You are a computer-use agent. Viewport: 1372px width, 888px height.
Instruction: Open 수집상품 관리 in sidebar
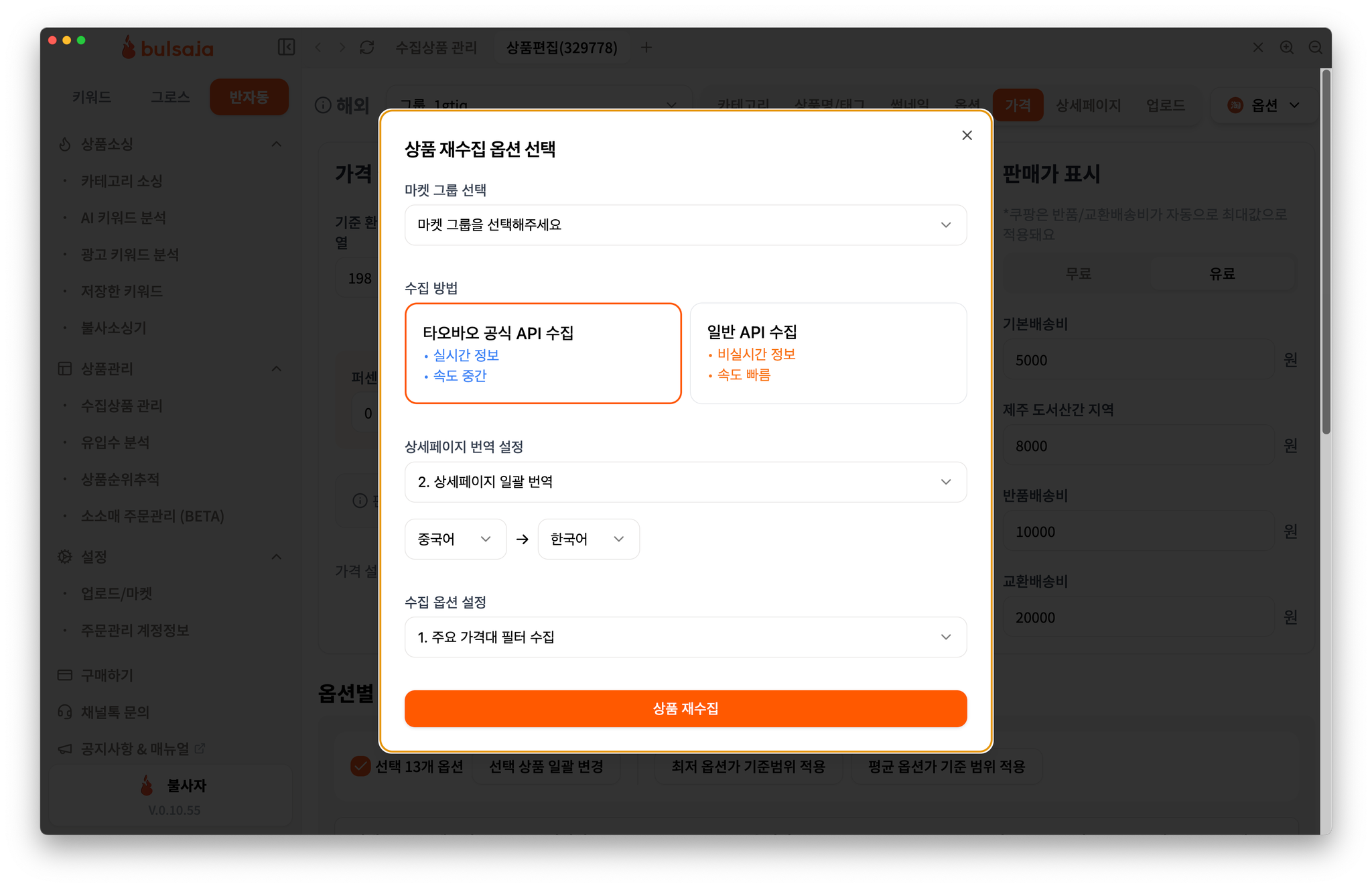[122, 405]
